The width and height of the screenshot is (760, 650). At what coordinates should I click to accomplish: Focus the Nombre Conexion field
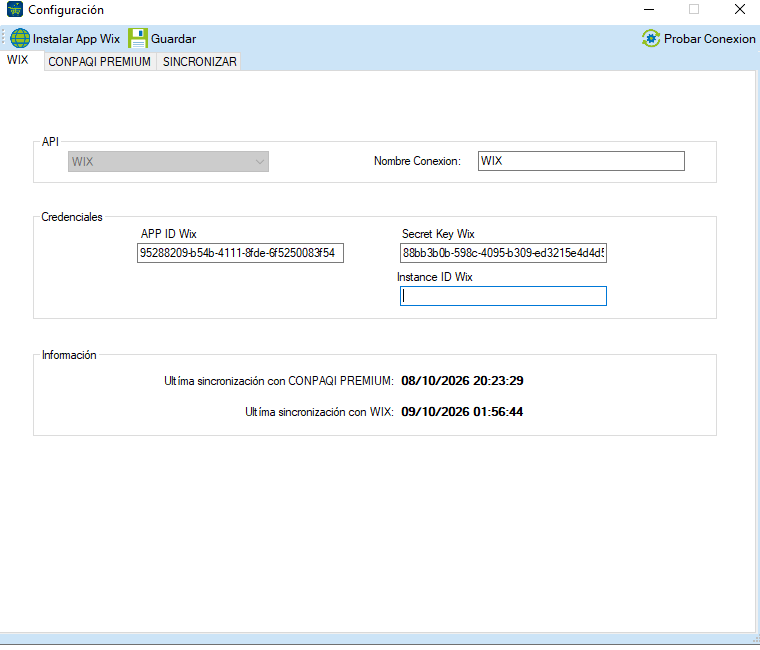tap(581, 161)
